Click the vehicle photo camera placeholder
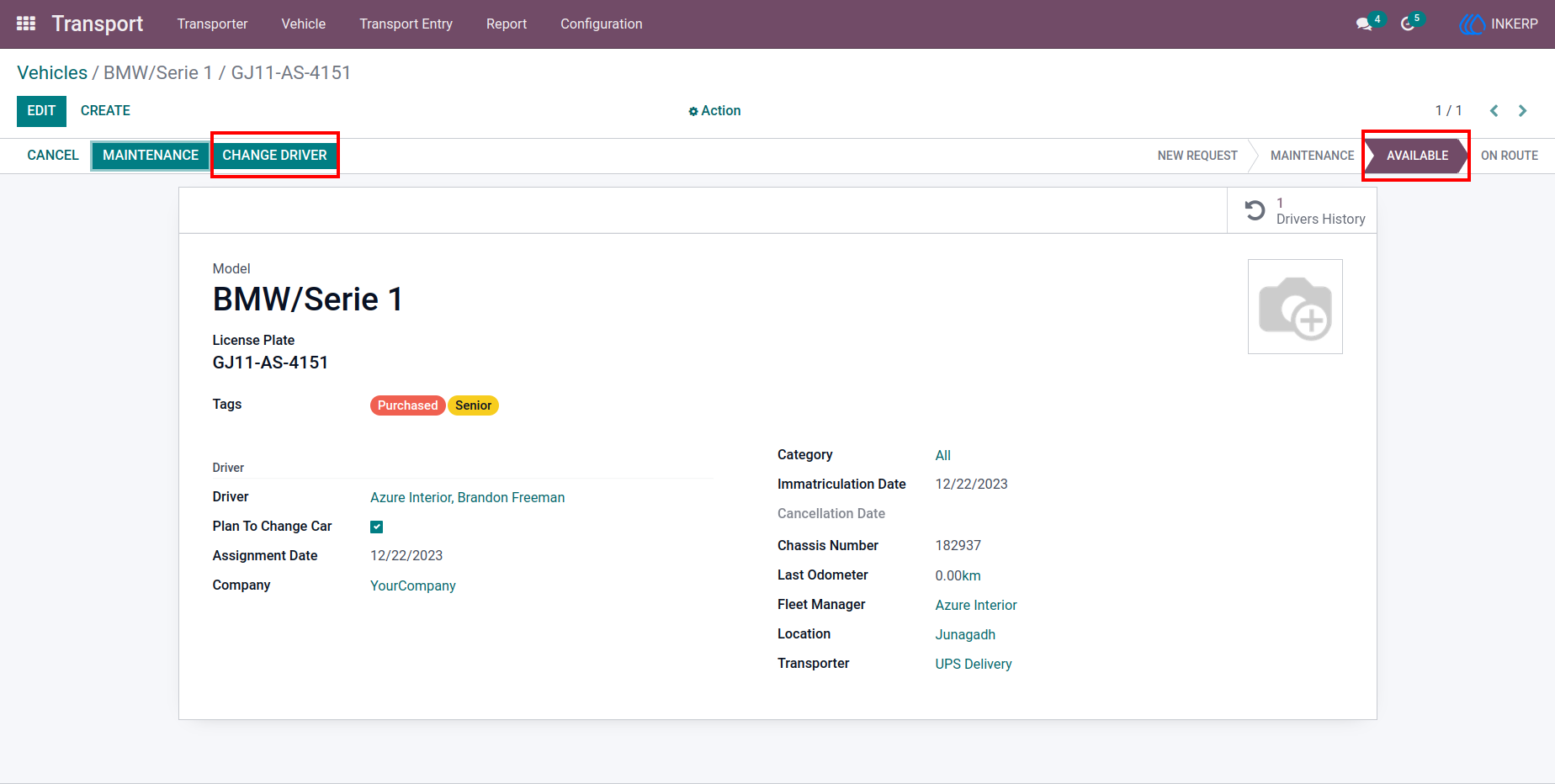 pyautogui.click(x=1295, y=307)
